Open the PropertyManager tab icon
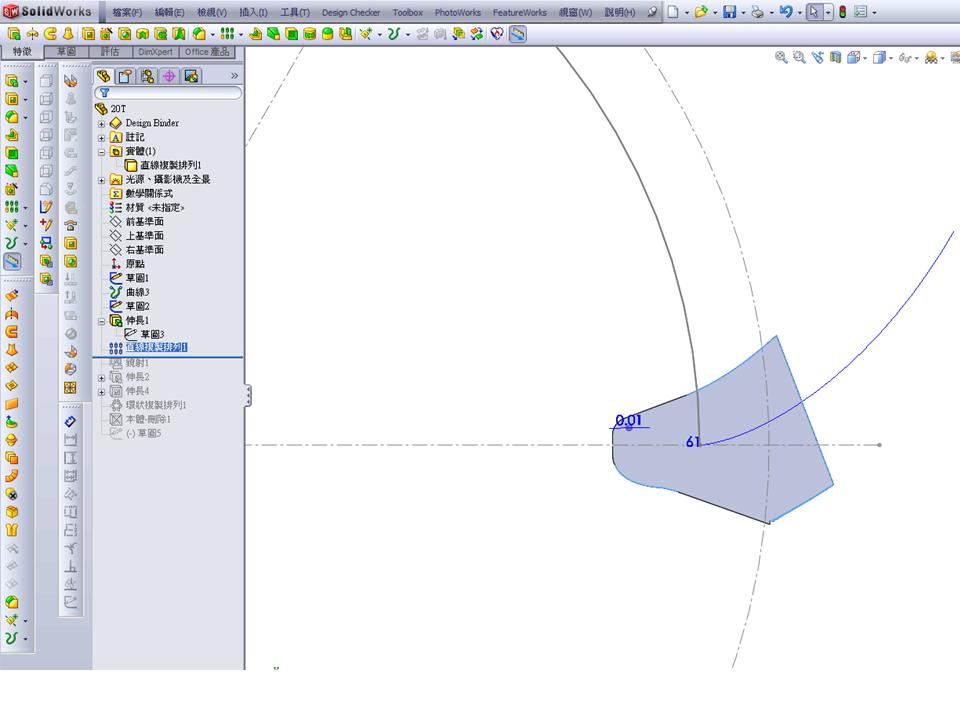 (x=126, y=76)
